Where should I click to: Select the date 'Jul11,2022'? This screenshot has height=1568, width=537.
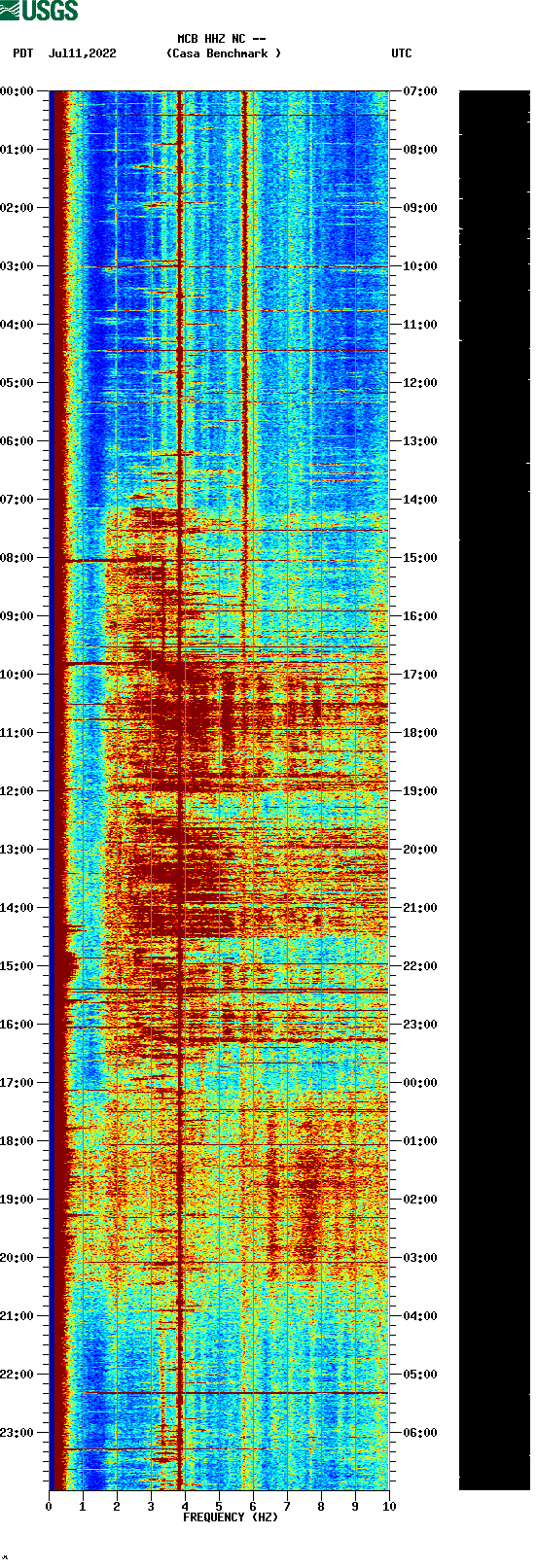coord(82,53)
